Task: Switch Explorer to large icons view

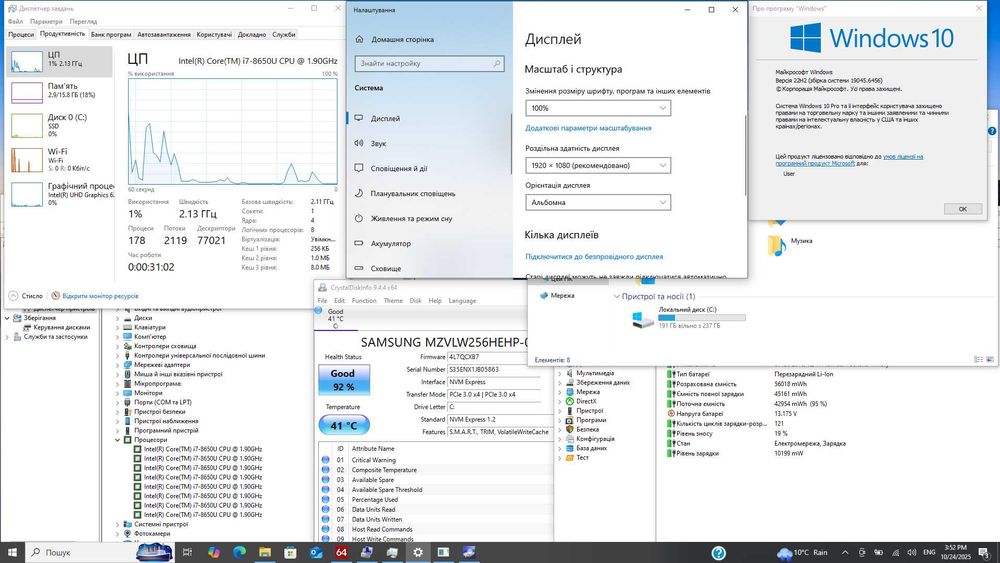Action: coord(990,360)
